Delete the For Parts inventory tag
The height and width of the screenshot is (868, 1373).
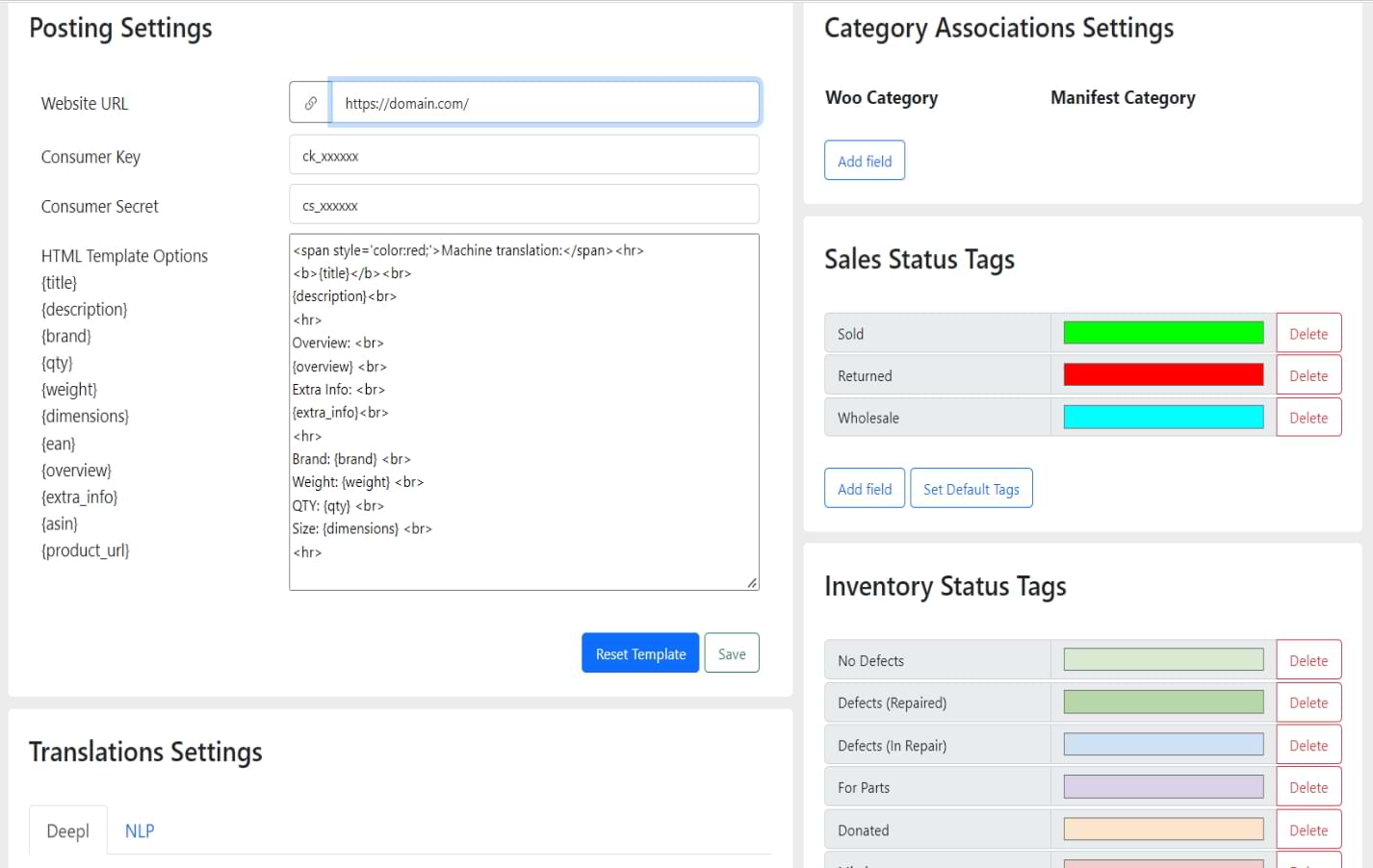point(1308,787)
